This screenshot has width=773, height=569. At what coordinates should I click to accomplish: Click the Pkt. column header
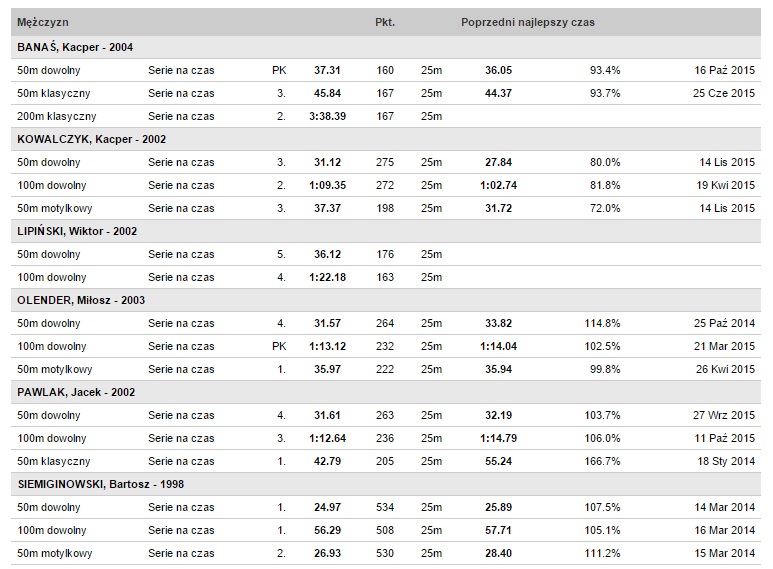point(385,22)
